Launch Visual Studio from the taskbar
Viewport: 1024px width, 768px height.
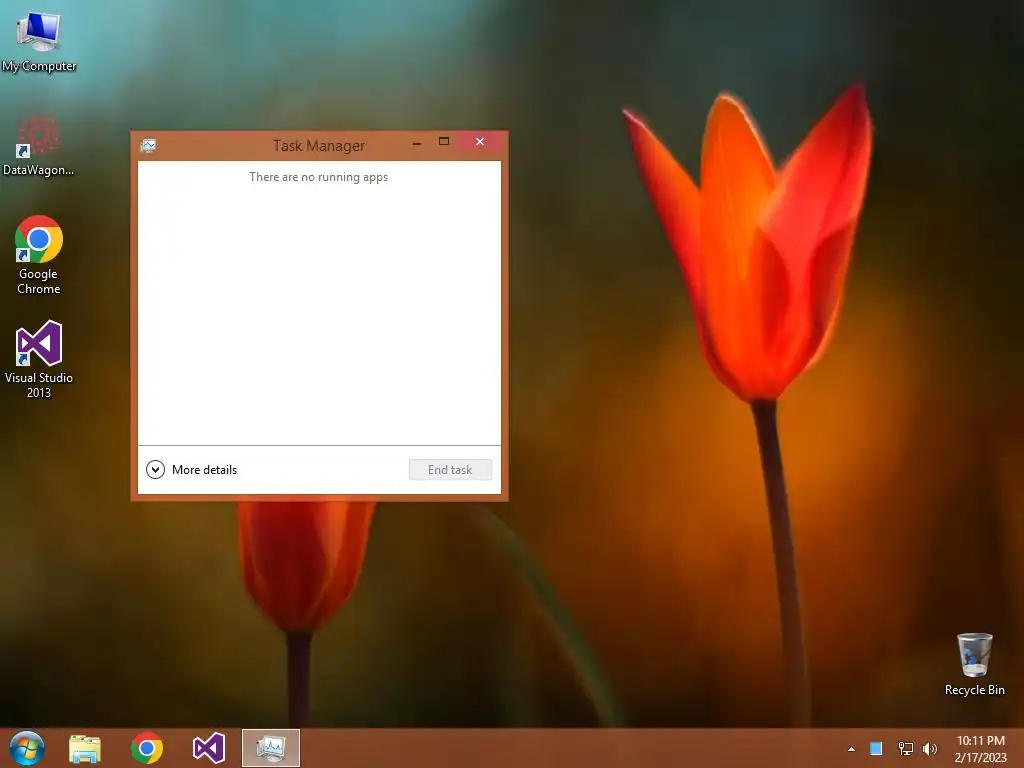(209, 748)
